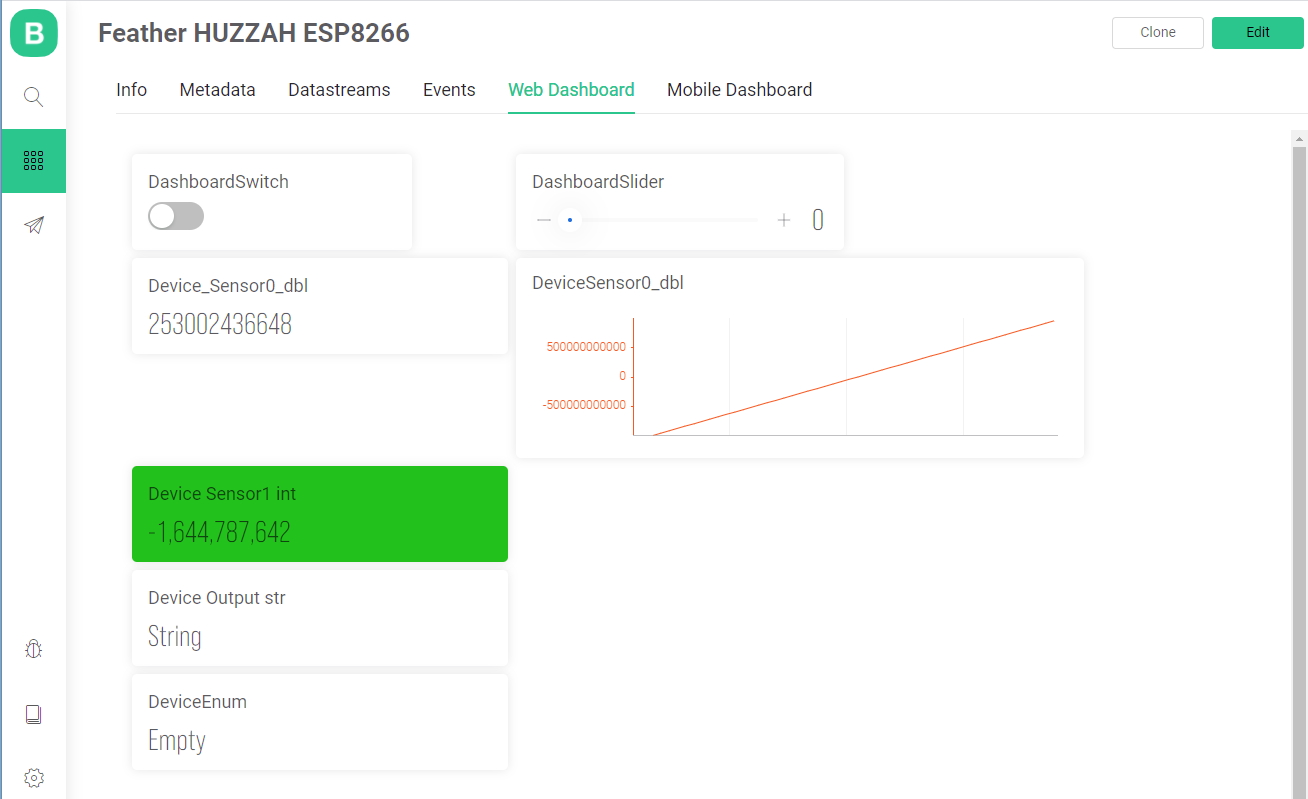Click the value -1,644,787,642
The height and width of the screenshot is (799, 1308).
pyautogui.click(x=219, y=532)
